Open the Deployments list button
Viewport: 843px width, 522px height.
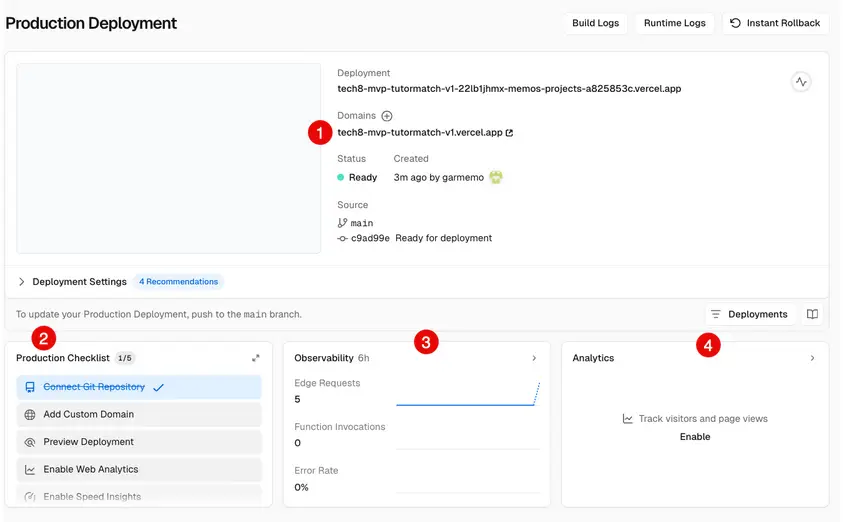(x=749, y=314)
